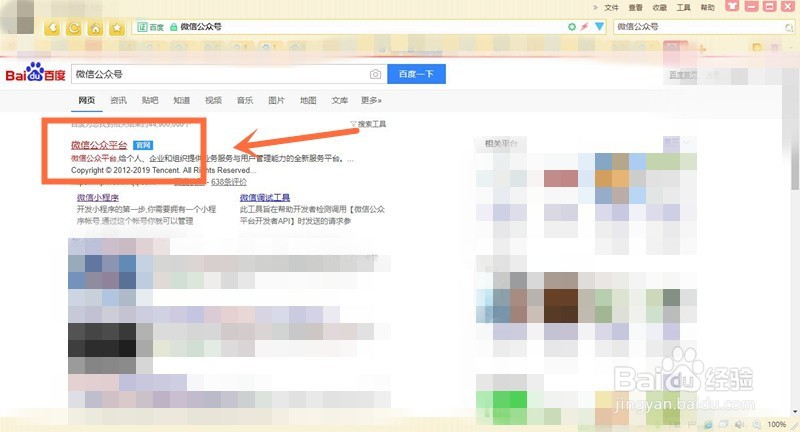Image resolution: width=800 pixels, height=432 pixels.
Task: Switch to the 音乐 tab
Action: click(245, 100)
